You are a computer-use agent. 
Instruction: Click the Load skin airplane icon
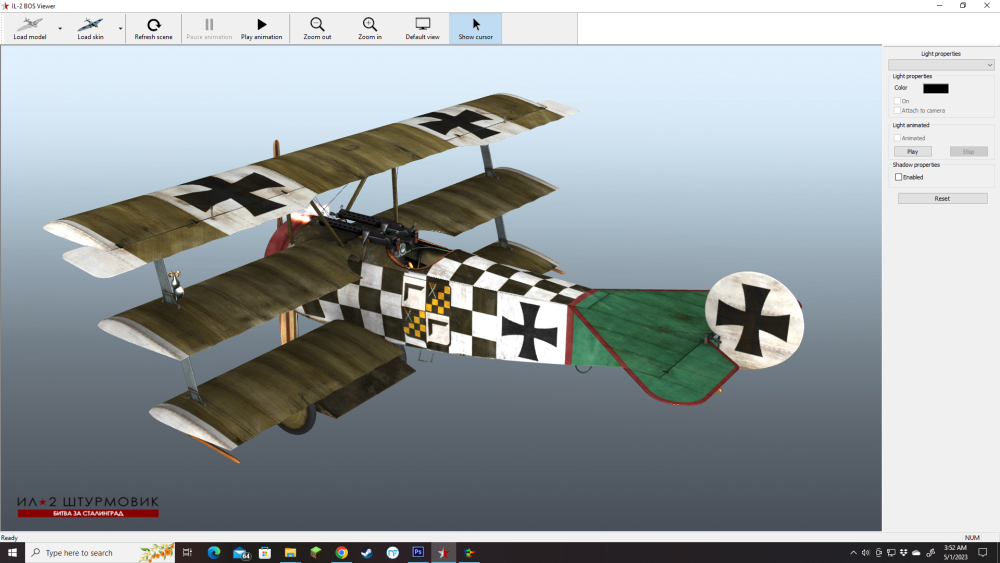coord(90,24)
